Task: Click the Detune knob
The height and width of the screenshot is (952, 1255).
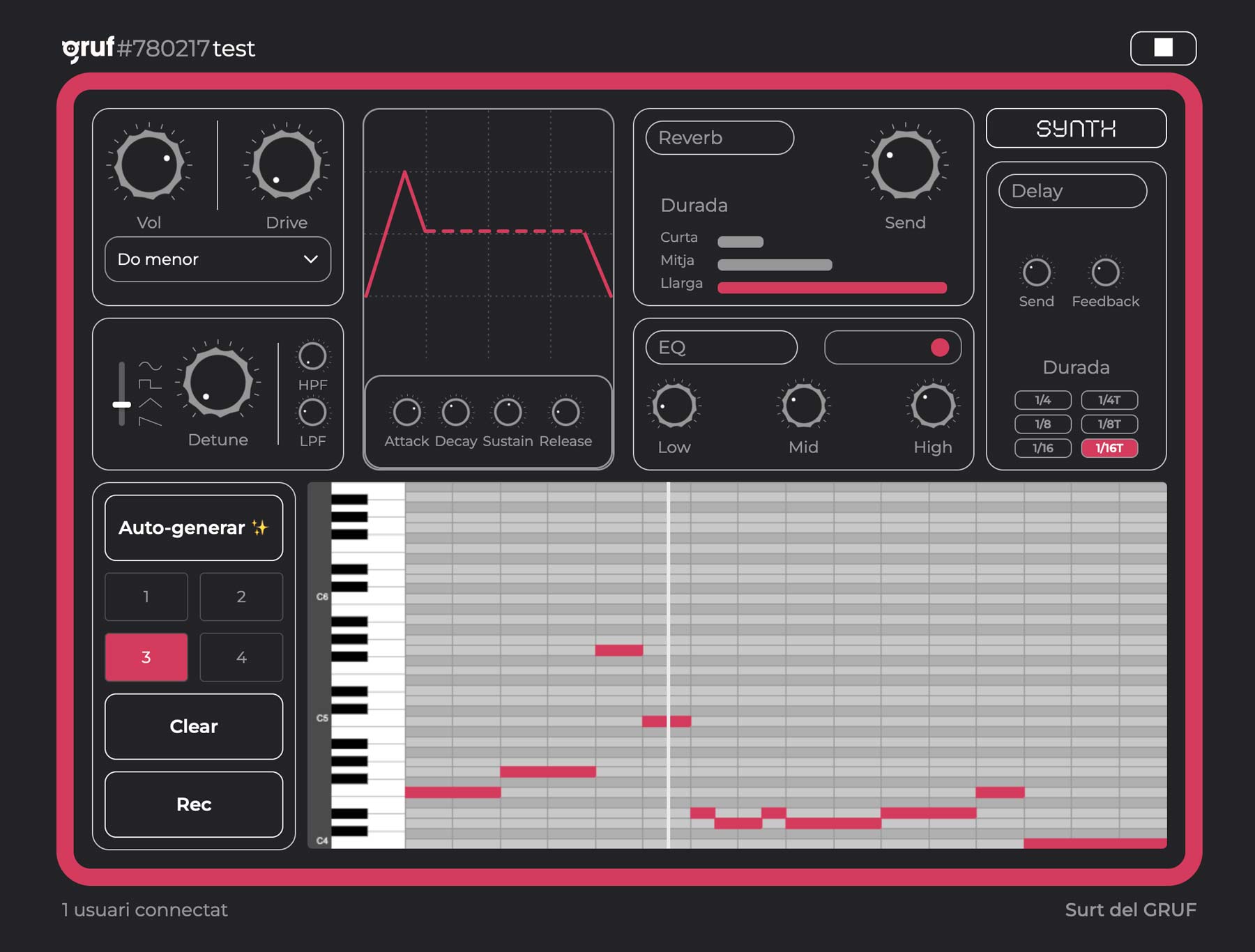Action: (218, 383)
